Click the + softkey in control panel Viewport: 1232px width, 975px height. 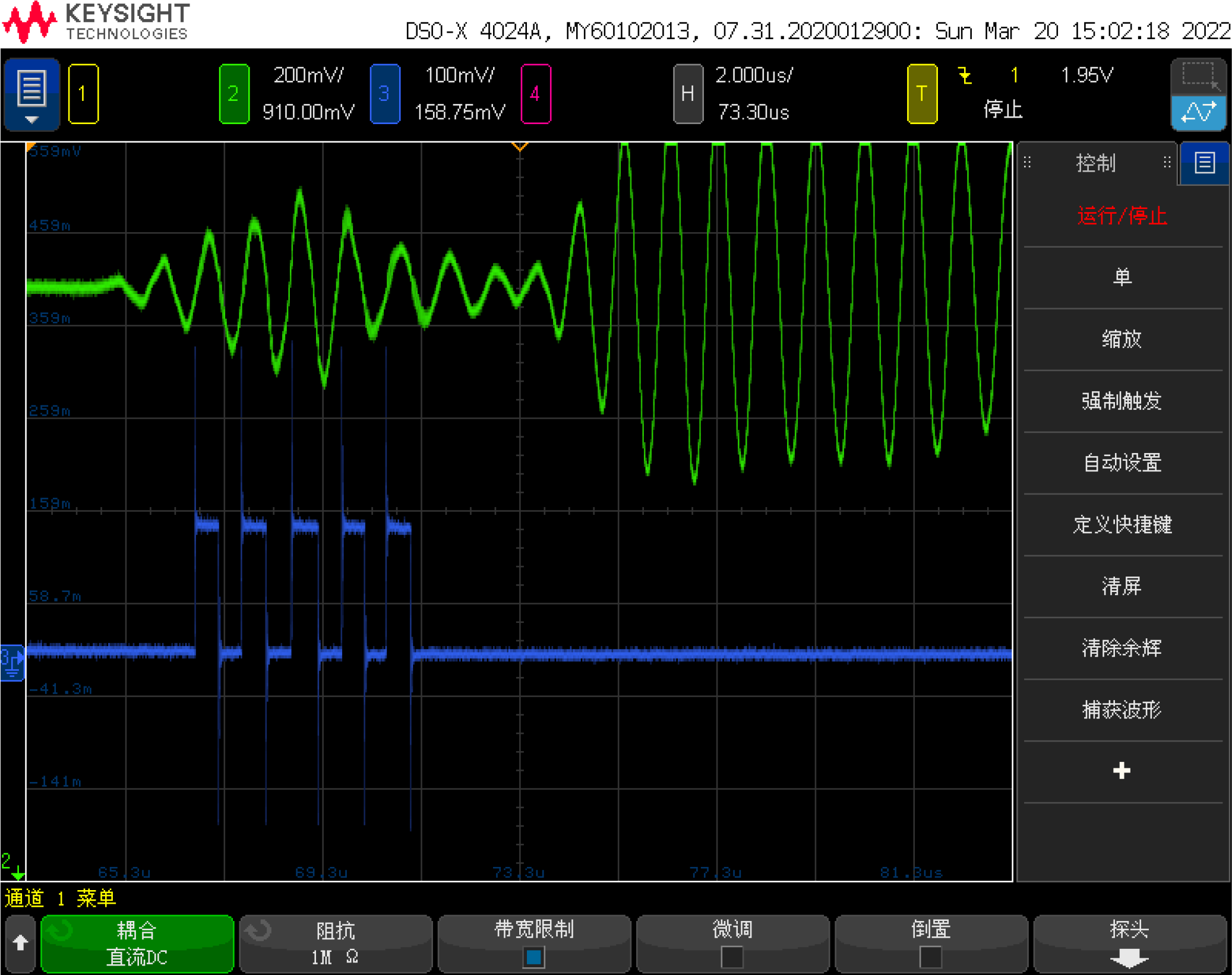tap(1122, 771)
